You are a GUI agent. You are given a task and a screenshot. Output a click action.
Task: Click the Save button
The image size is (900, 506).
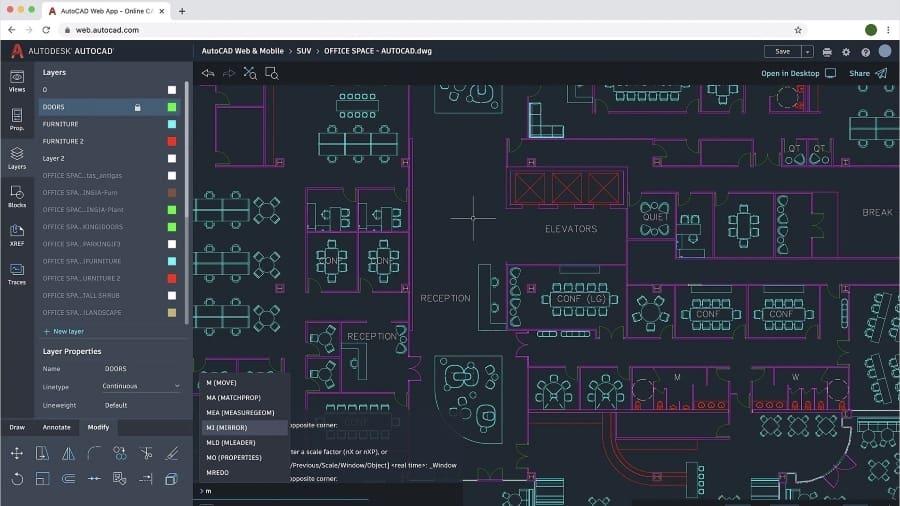(782, 52)
